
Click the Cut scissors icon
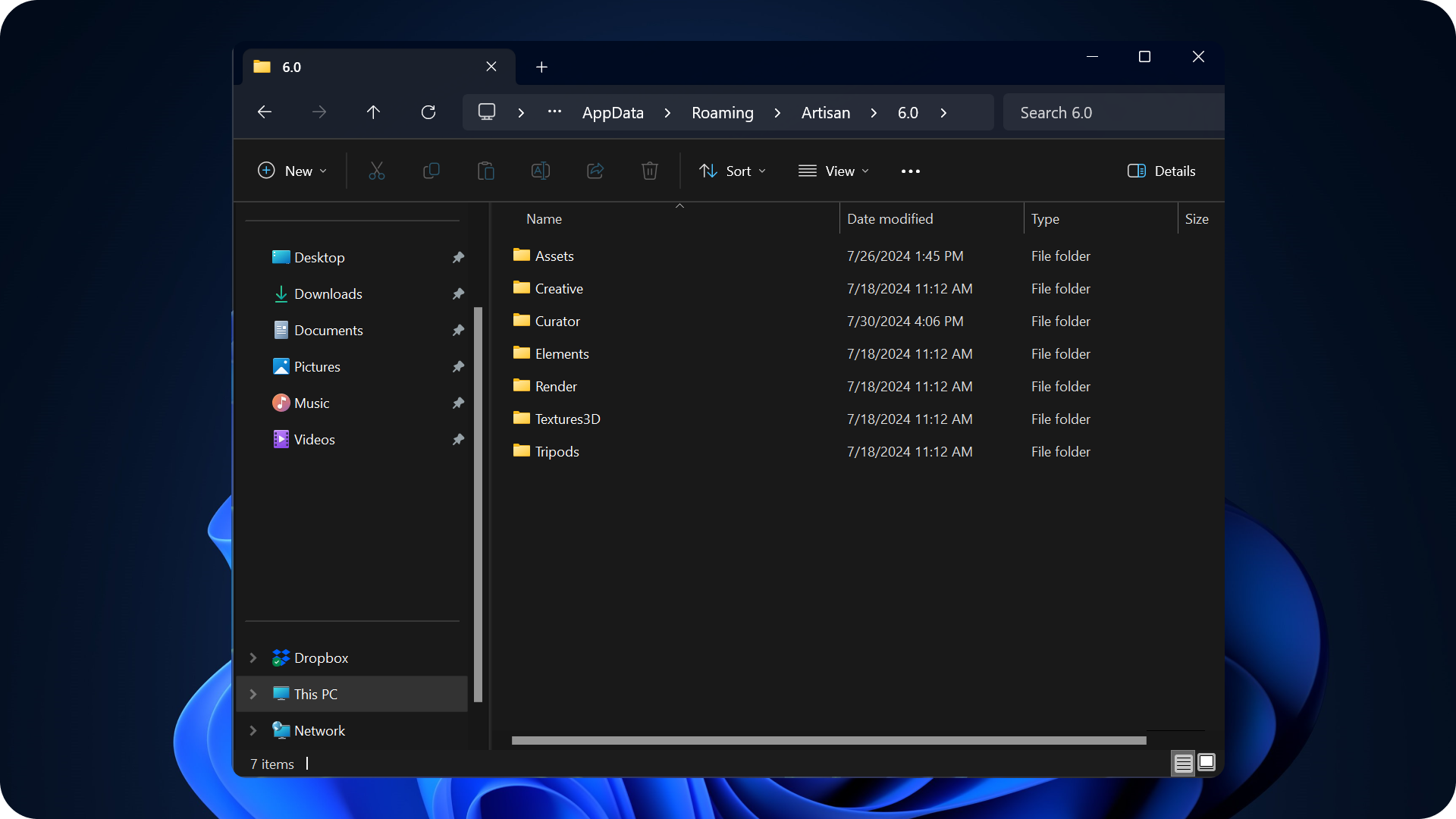[x=377, y=171]
